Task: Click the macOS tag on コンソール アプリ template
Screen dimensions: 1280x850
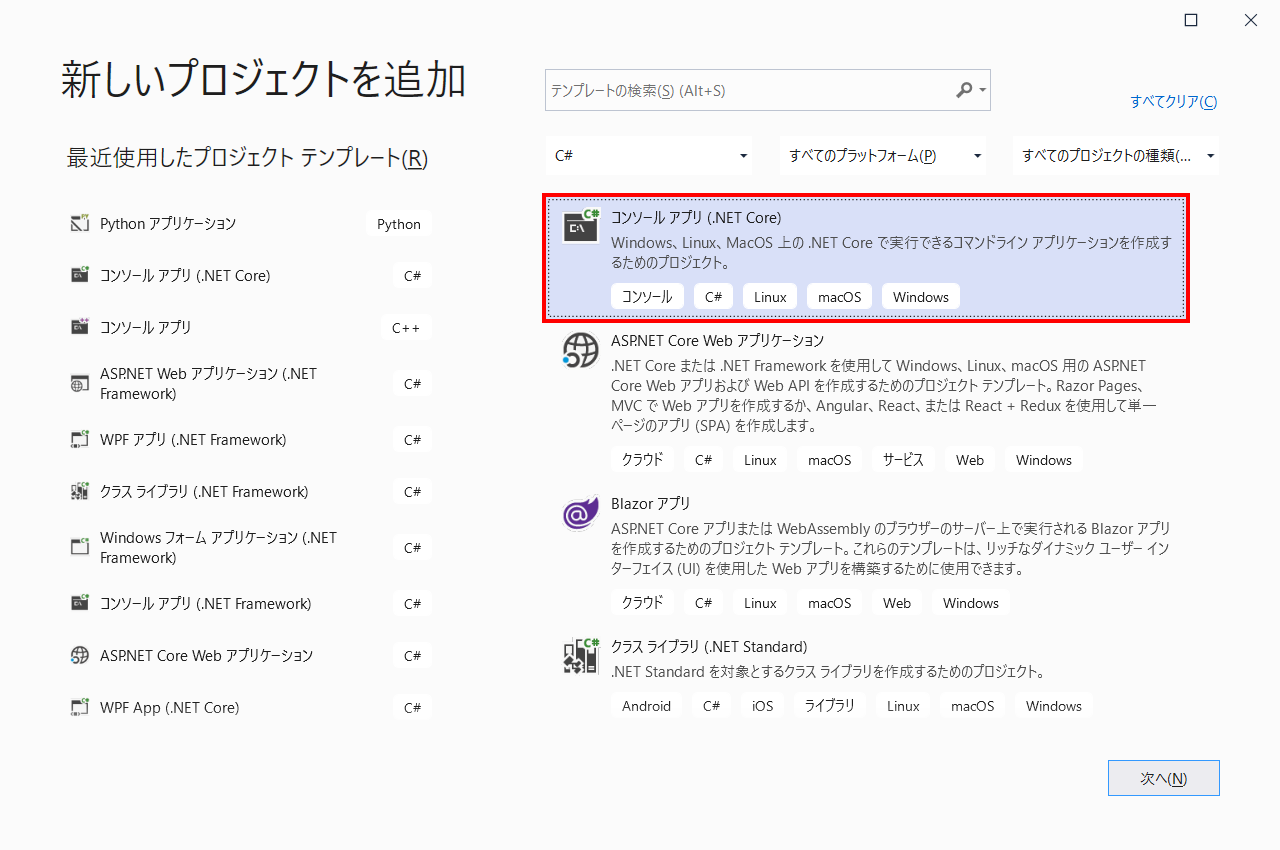Action: [839, 297]
